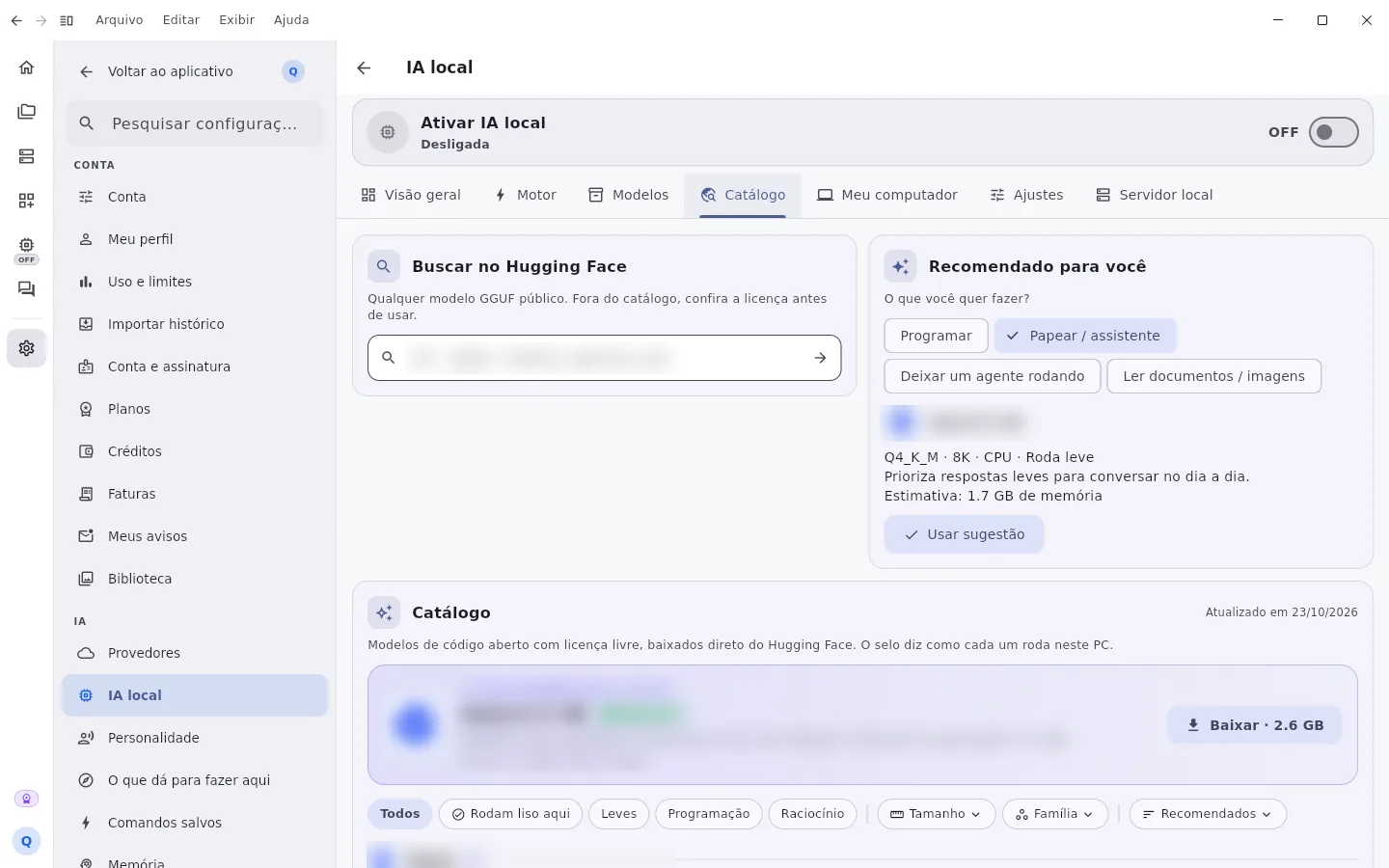This screenshot has height=868, width=1389.
Task: Open the Exibir menu
Action: tap(236, 20)
